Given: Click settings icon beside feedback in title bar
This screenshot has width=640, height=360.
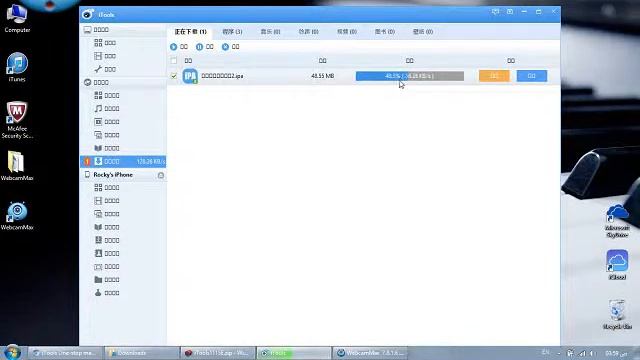Looking at the screenshot, I should pyautogui.click(x=510, y=12).
